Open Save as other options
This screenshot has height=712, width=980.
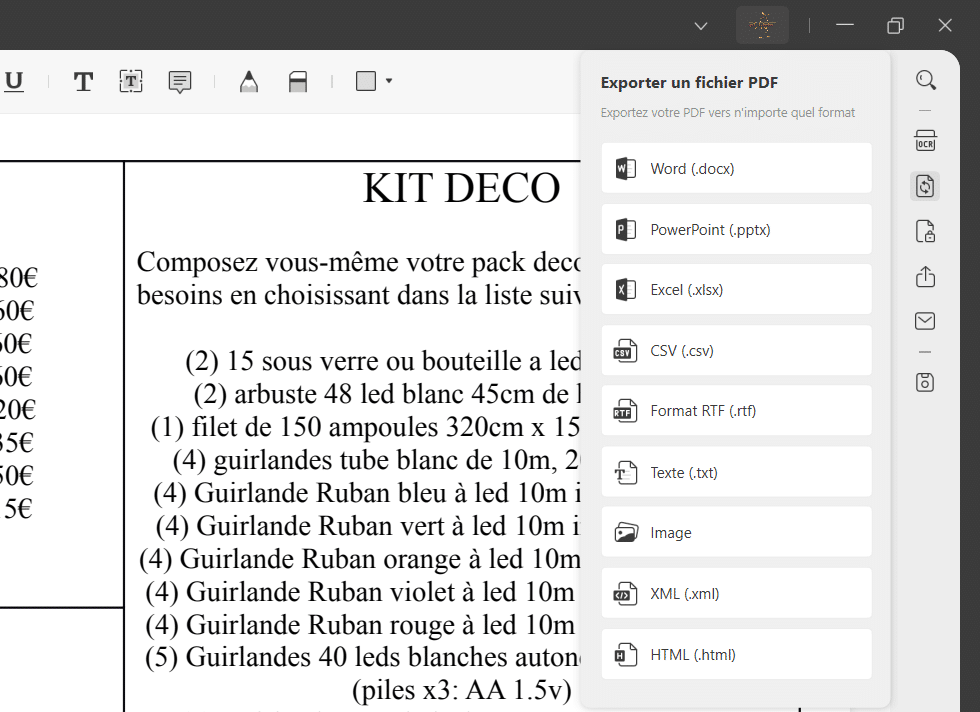926,382
